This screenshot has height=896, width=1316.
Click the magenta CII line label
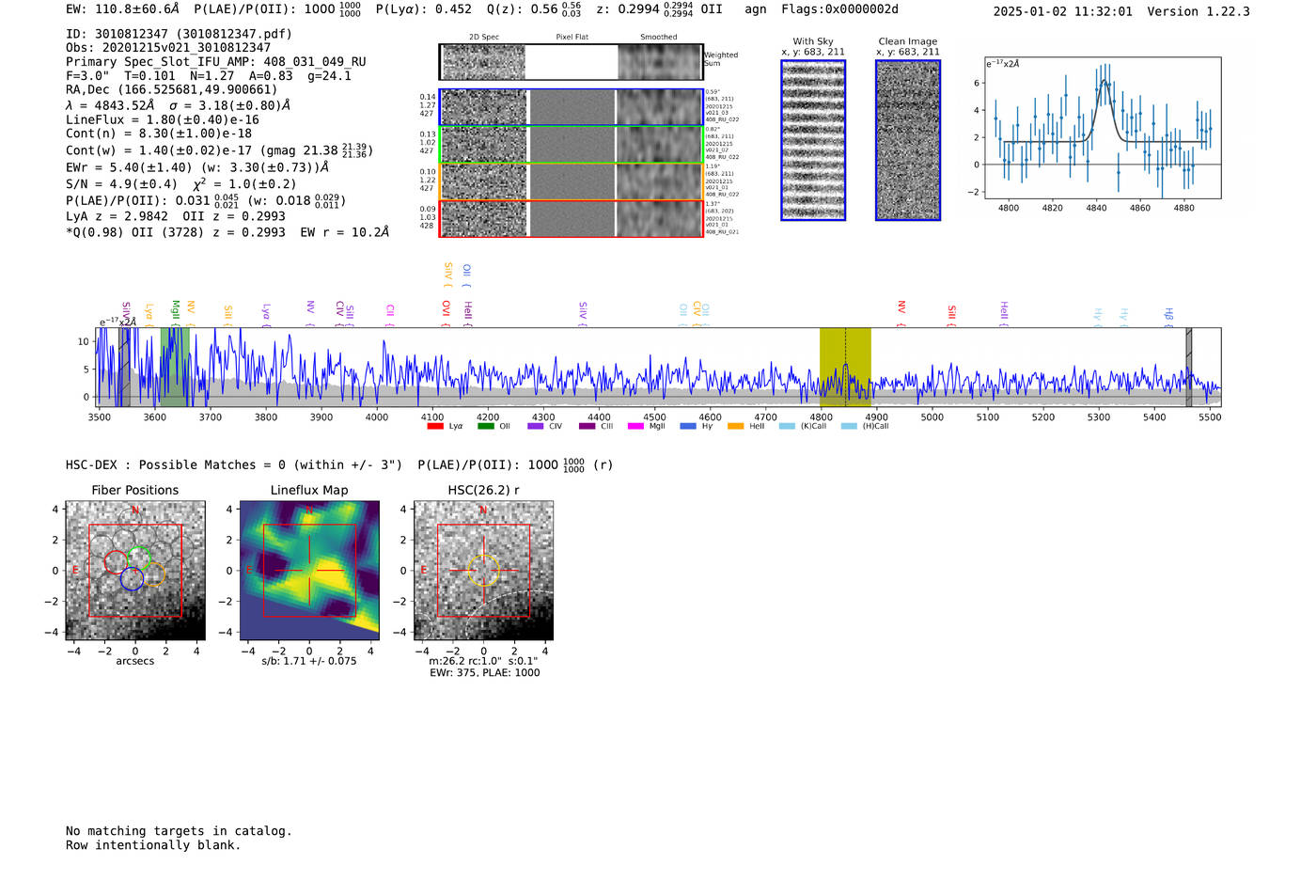coord(389,313)
